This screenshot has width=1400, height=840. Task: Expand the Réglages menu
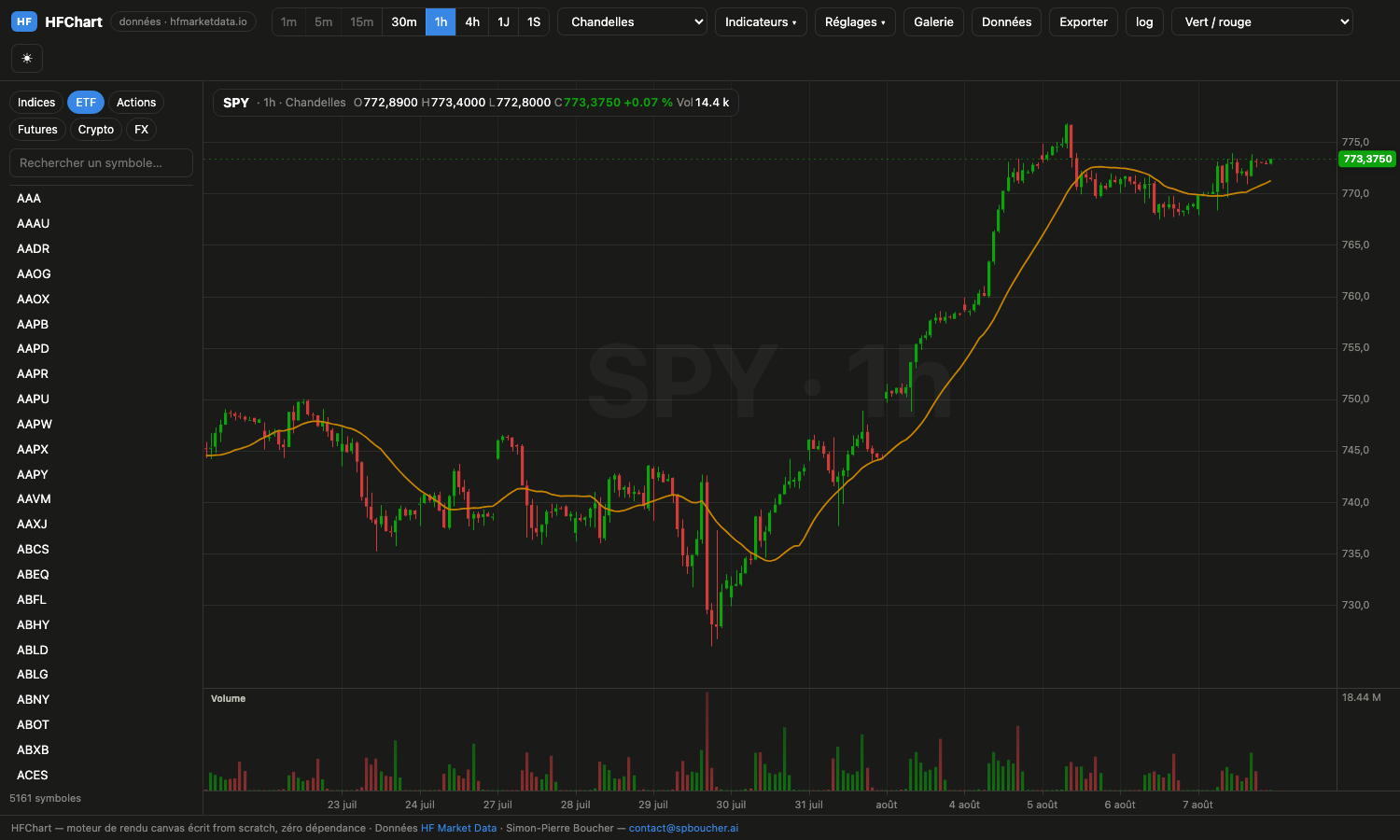pos(855,21)
